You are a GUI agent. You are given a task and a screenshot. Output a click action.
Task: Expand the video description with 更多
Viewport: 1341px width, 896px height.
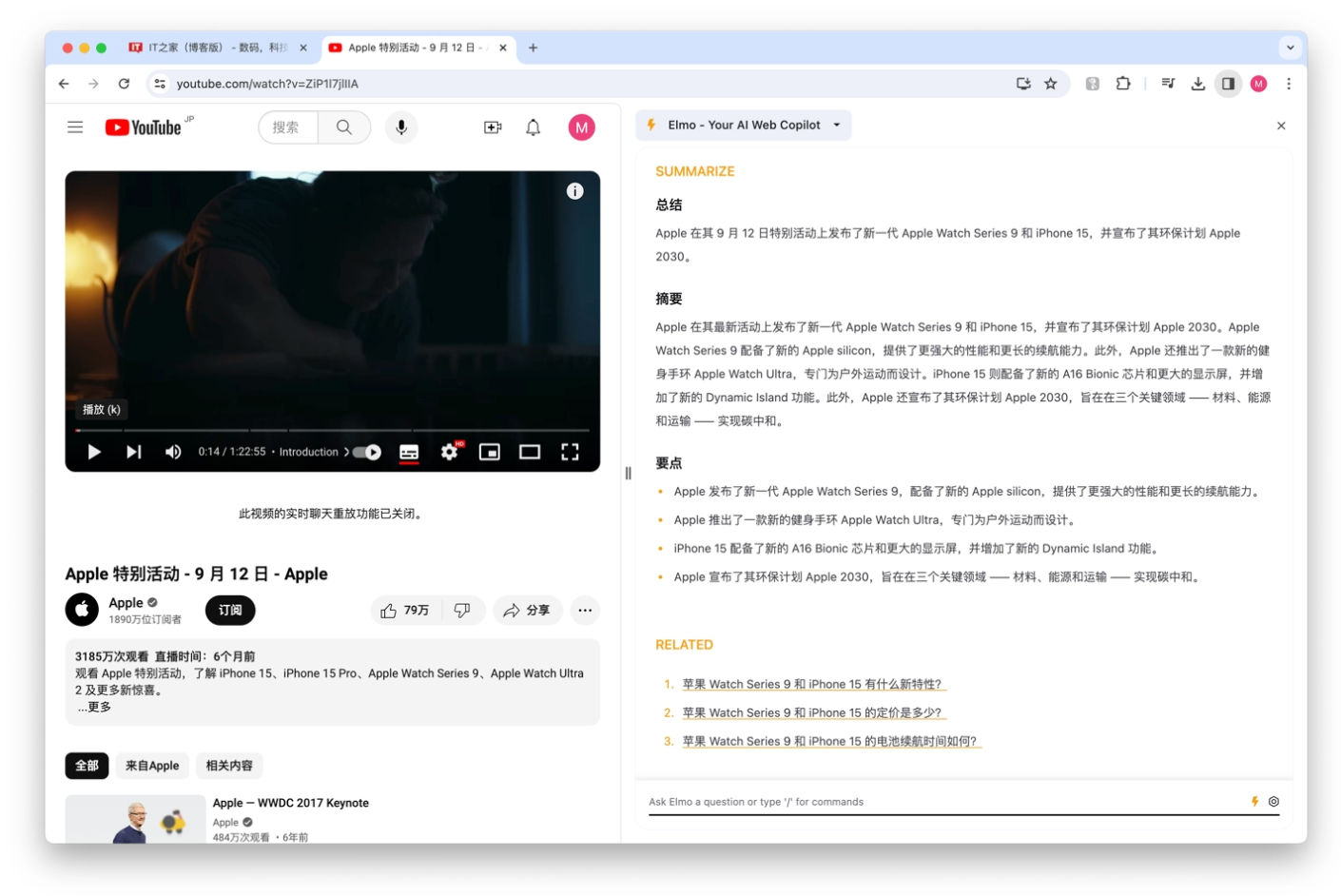95,708
